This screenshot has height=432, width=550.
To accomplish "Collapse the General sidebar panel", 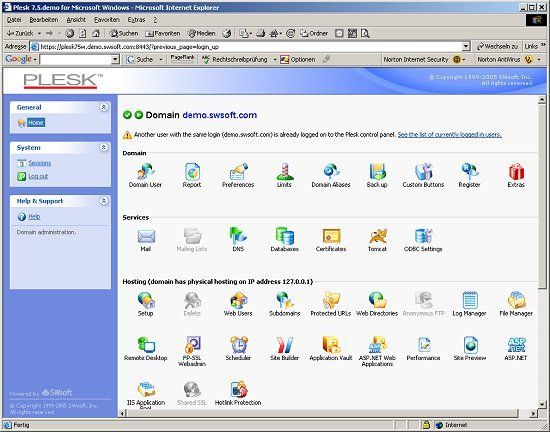I will coord(104,107).
